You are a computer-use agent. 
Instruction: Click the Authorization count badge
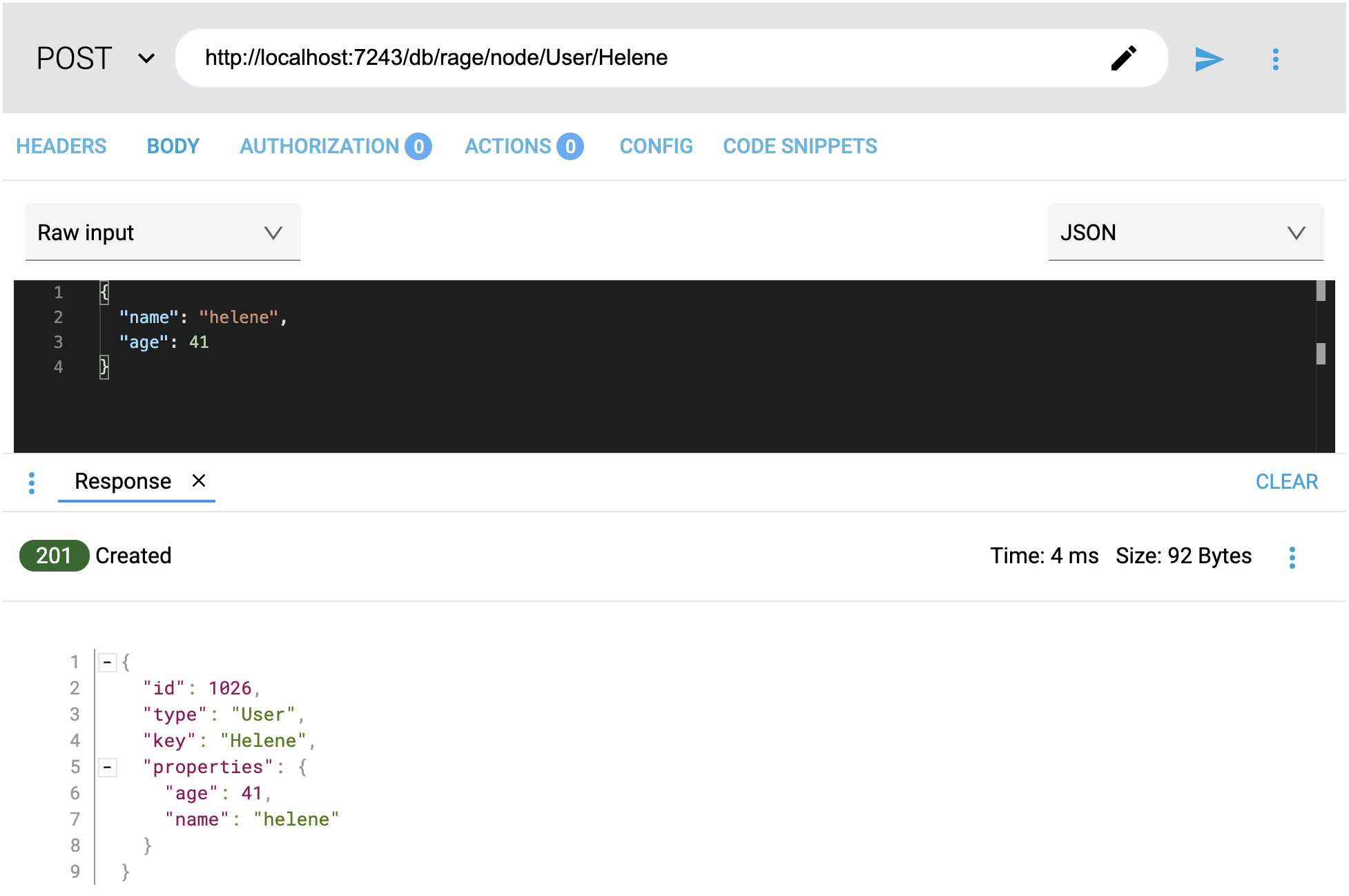tap(418, 146)
